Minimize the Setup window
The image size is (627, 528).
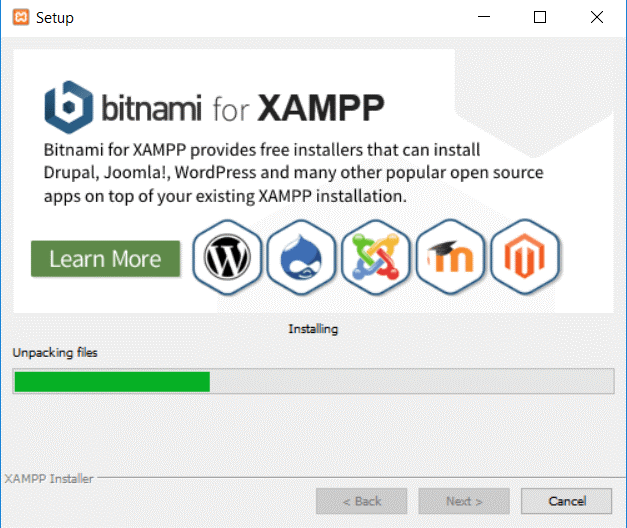coord(483,18)
